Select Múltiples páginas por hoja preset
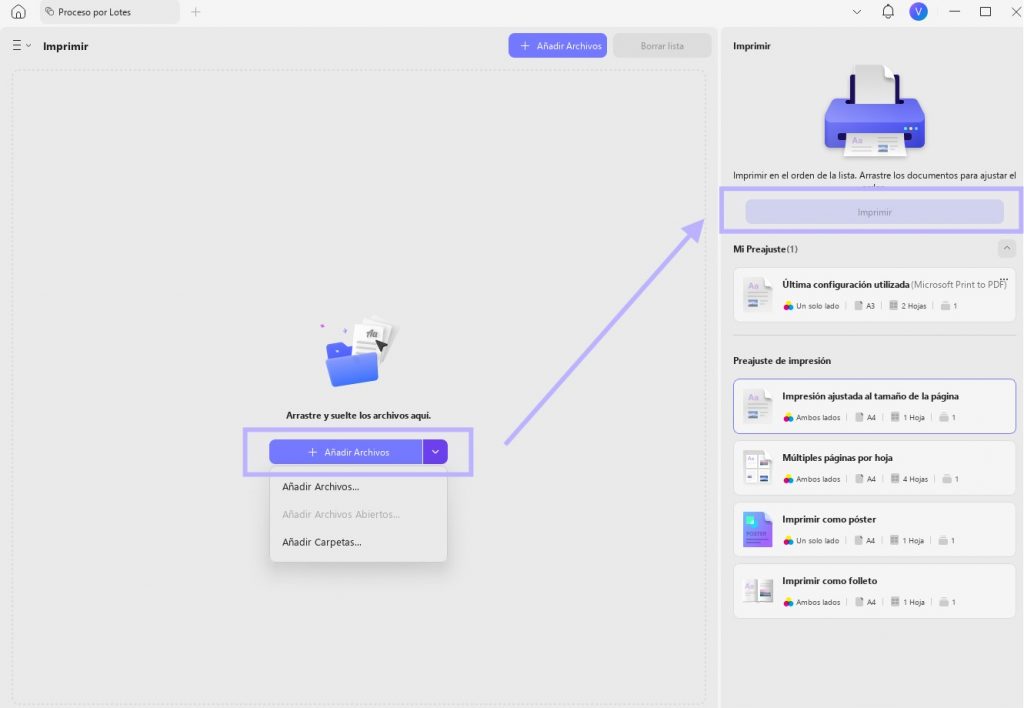This screenshot has height=708, width=1024. (x=874, y=468)
